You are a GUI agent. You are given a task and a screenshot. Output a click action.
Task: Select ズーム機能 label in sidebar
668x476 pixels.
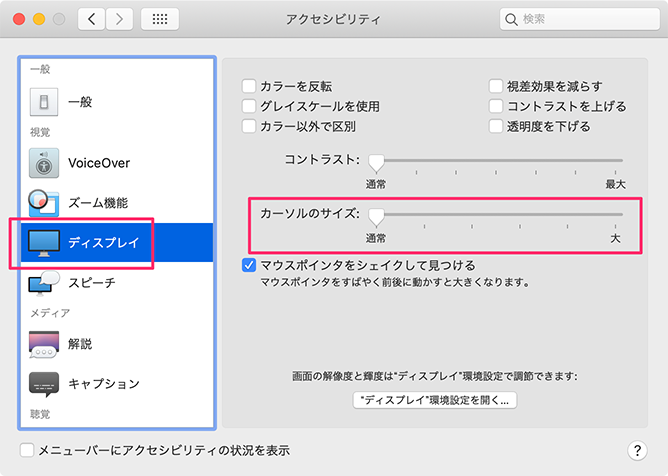(98, 203)
